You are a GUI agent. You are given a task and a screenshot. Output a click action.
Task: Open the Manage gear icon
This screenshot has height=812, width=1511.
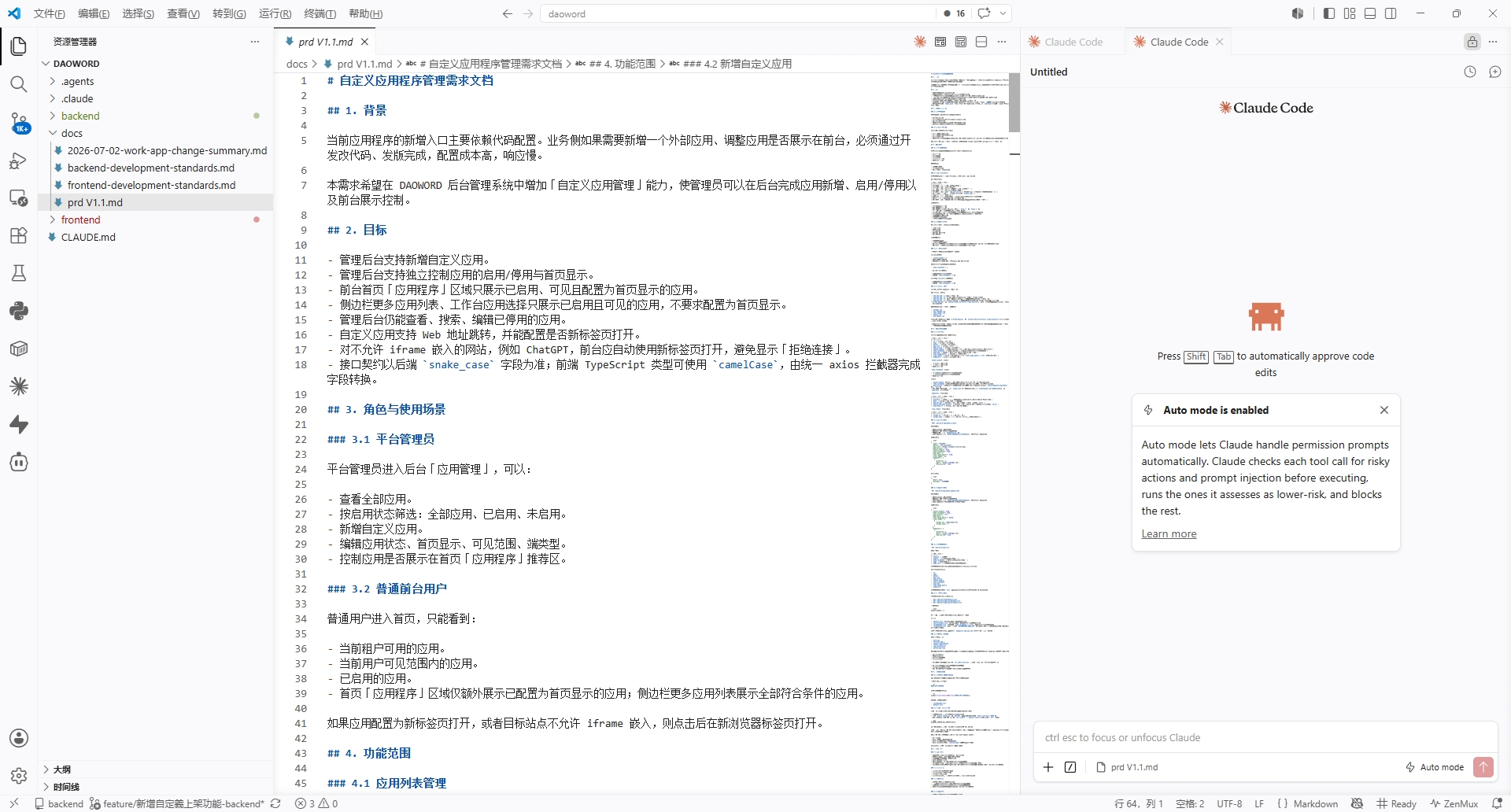pos(19,776)
